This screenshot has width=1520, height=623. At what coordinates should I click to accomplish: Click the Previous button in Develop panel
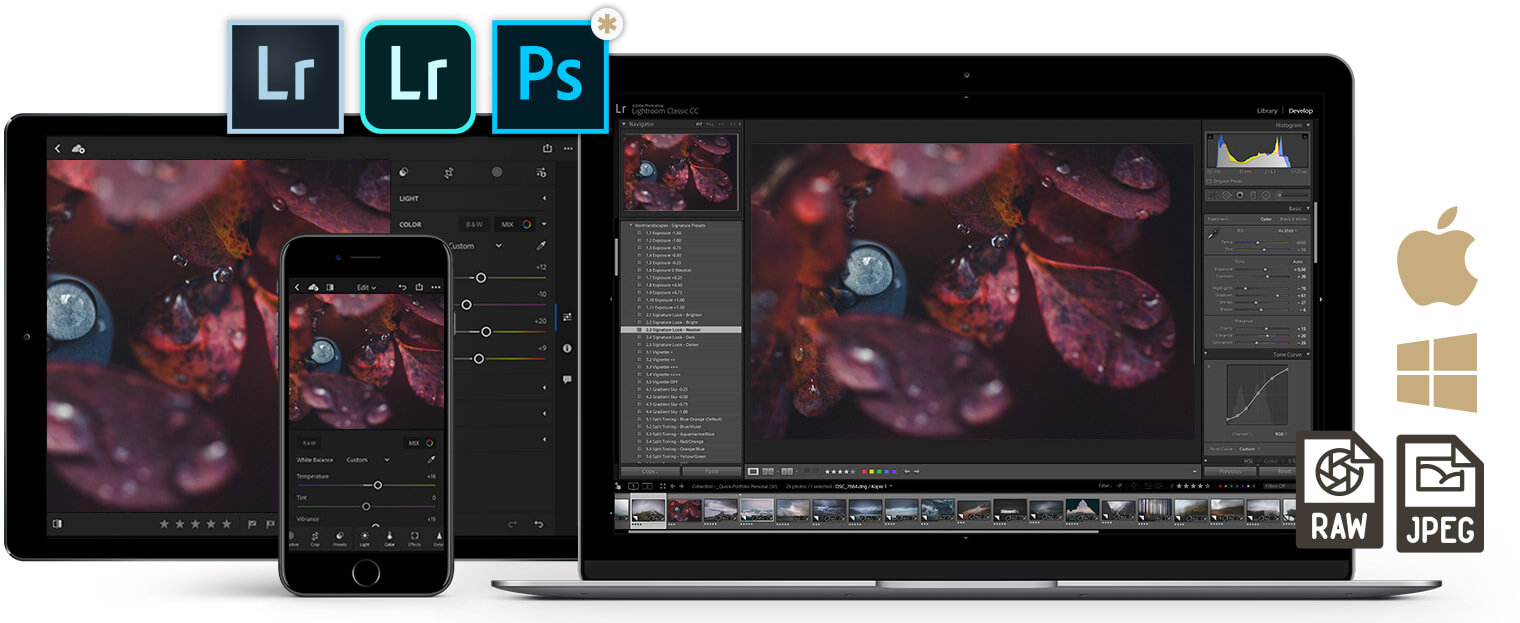tap(1230, 471)
